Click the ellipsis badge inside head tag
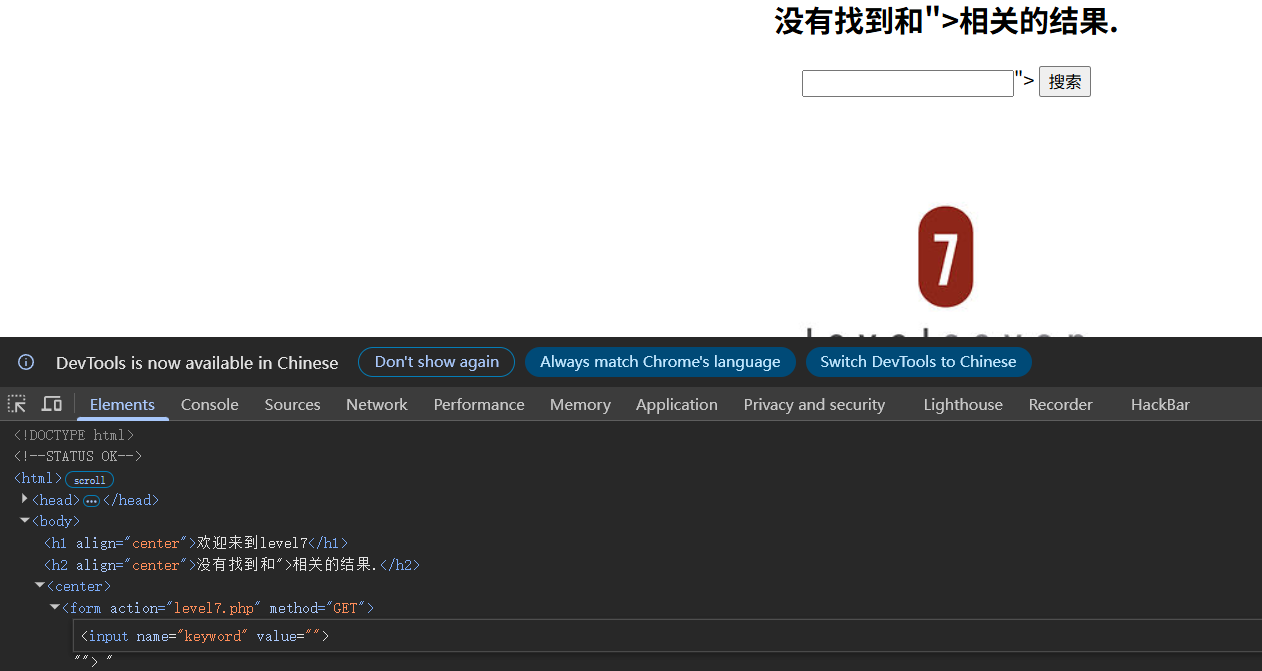Viewport: 1262px width, 671px height. point(91,501)
